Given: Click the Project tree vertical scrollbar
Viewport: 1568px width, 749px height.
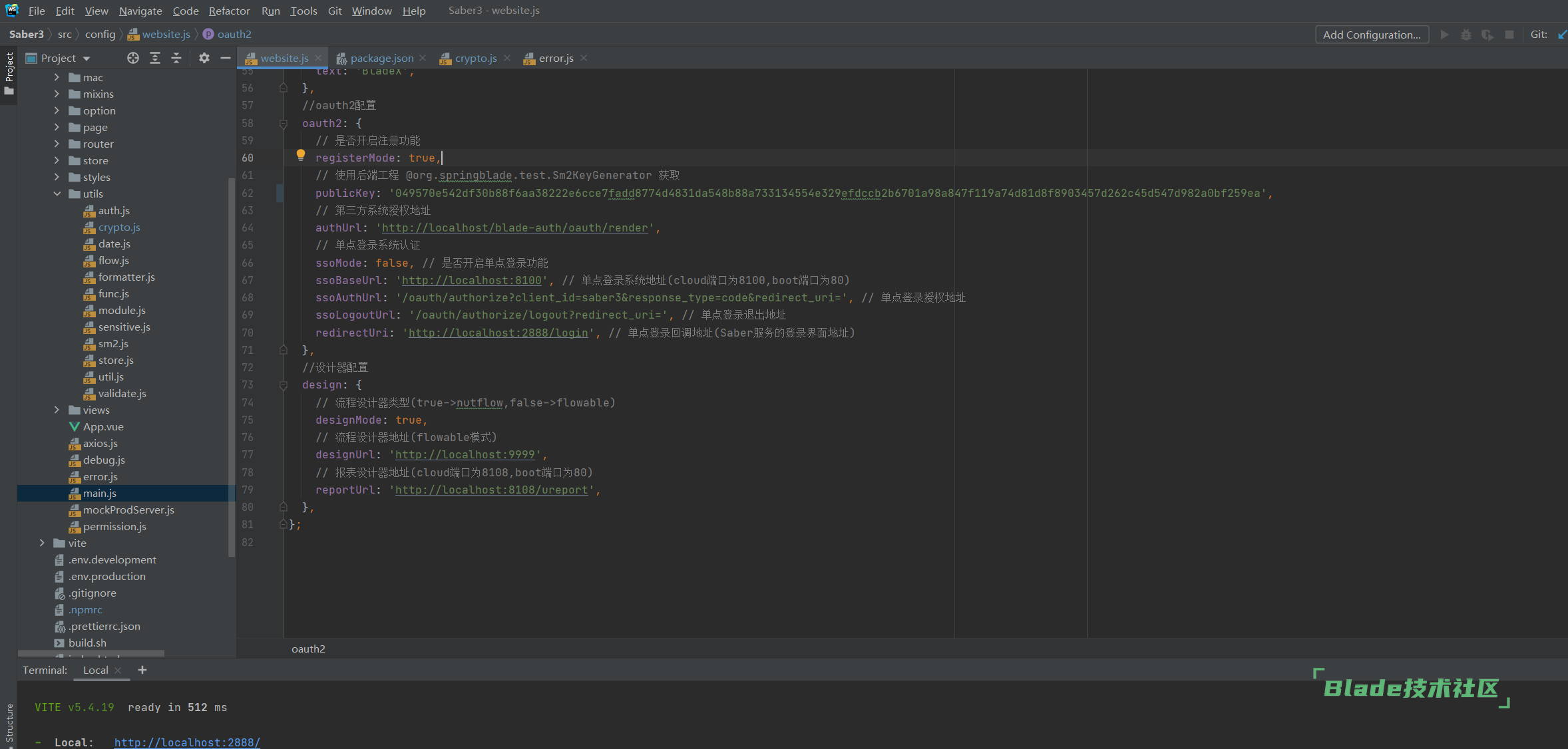Looking at the screenshot, I should [x=232, y=366].
